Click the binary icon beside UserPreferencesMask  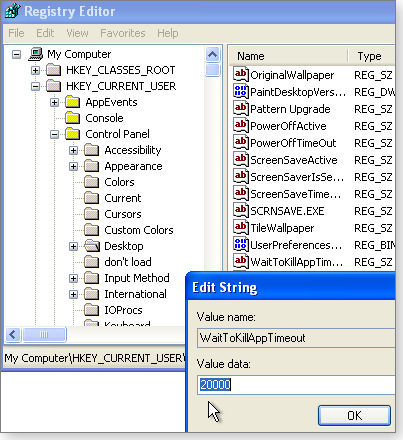point(241,244)
